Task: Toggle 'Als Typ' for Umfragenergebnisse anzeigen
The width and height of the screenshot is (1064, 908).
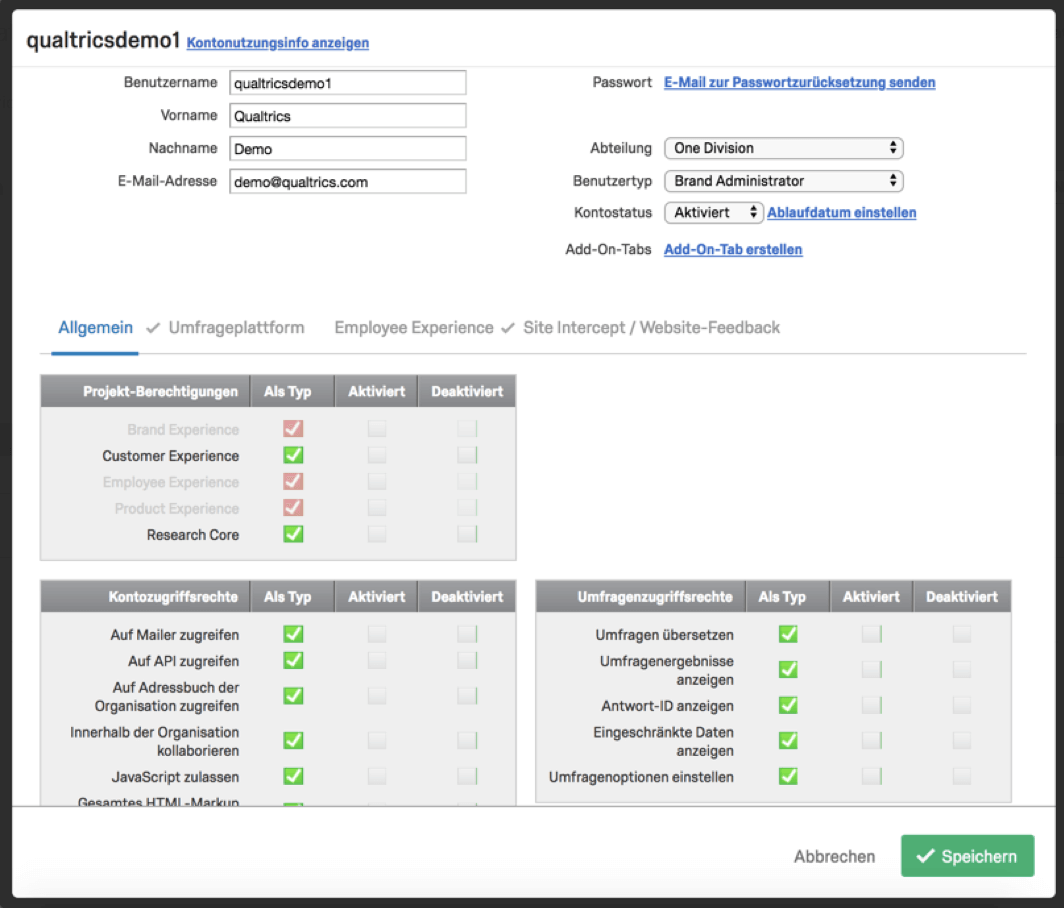Action: [x=788, y=670]
